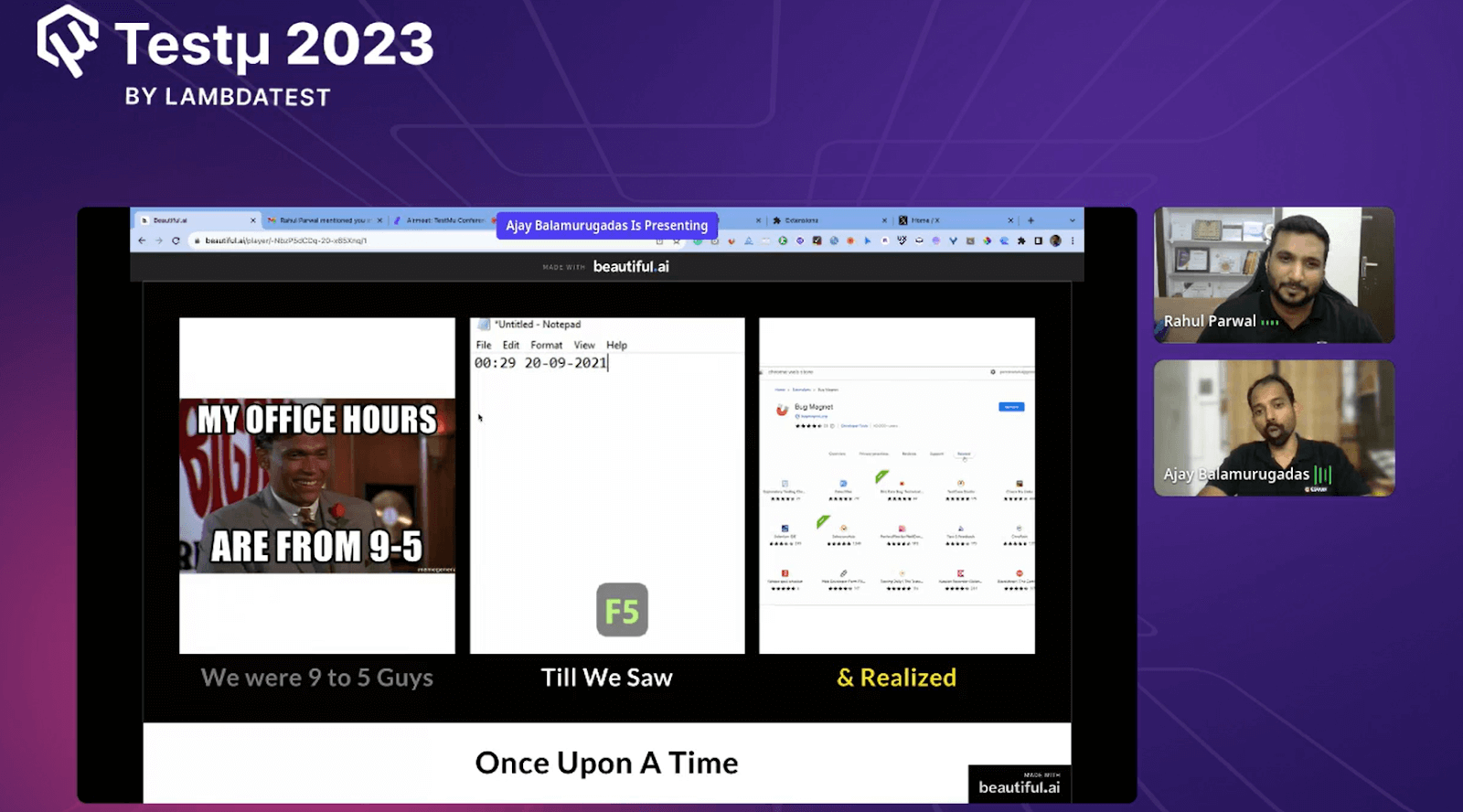The height and width of the screenshot is (812, 1463).
Task: Select Ajay Balamurugadas's video tile
Action: click(1275, 428)
